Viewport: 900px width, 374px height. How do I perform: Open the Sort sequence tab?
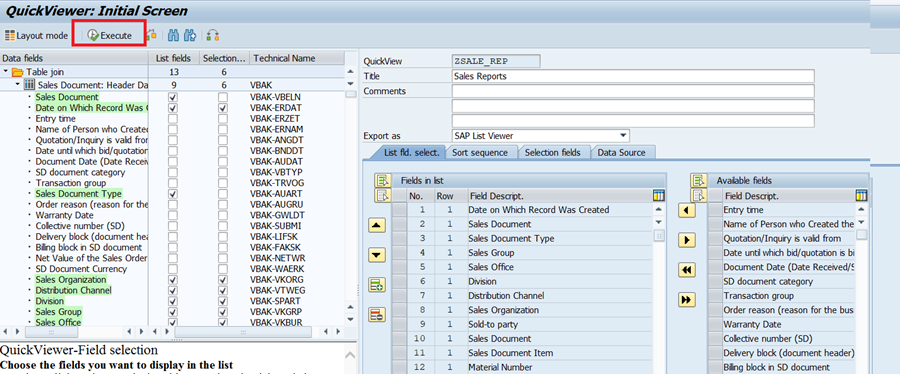pos(480,153)
